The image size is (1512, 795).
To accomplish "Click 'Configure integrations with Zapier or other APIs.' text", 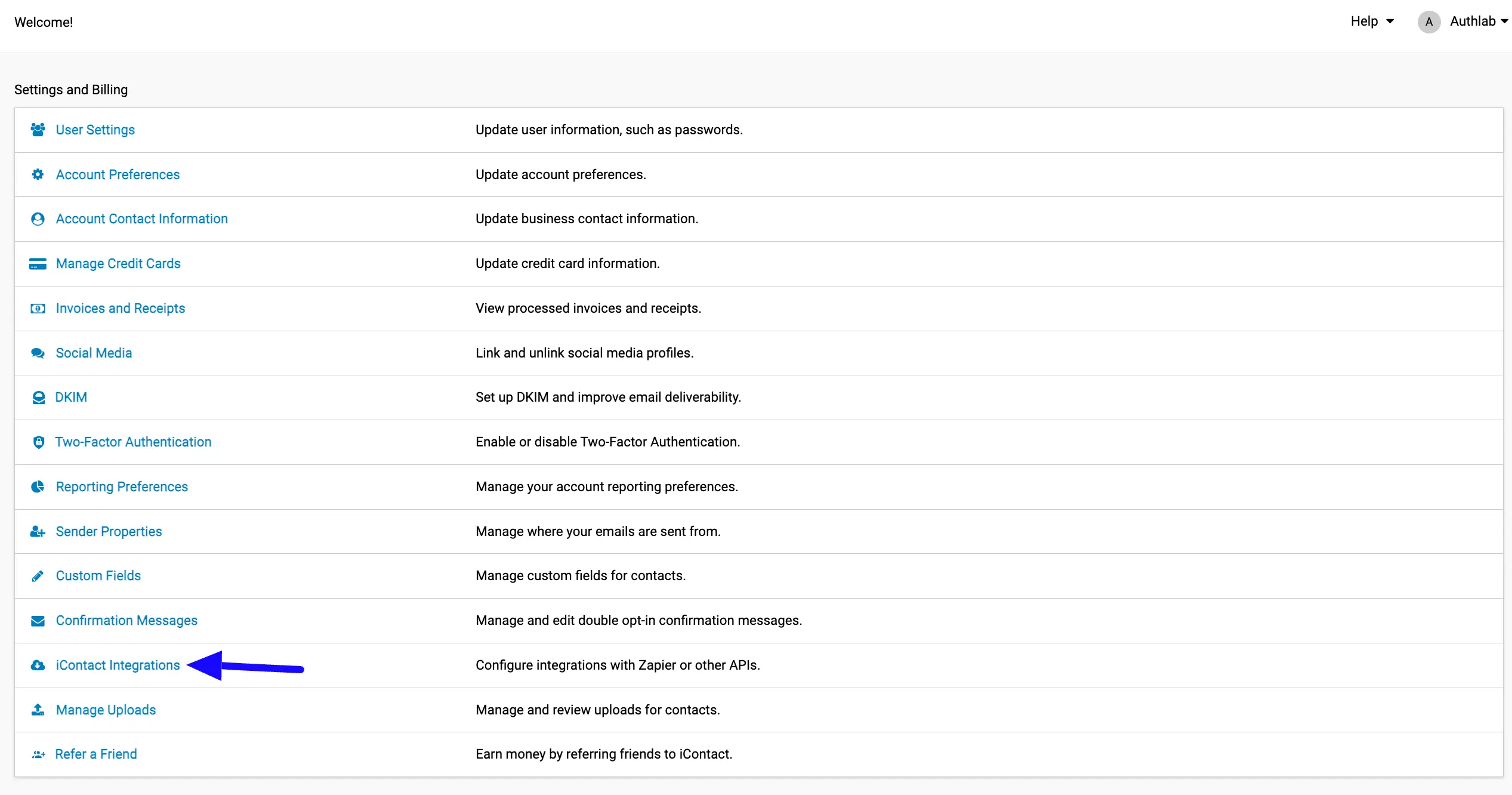I will [x=618, y=665].
